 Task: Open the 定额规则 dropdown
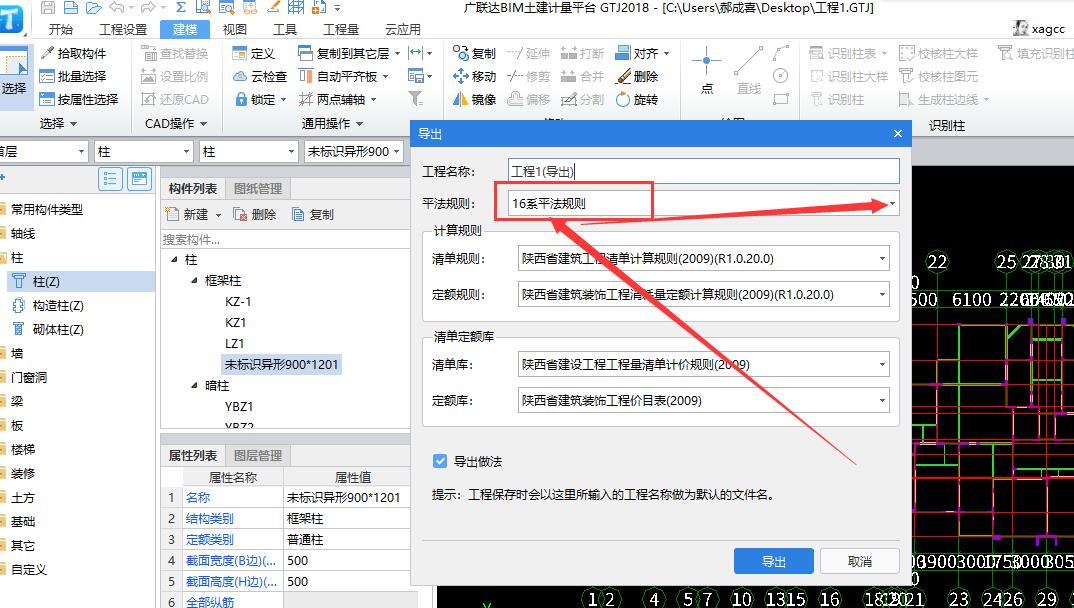[882, 294]
